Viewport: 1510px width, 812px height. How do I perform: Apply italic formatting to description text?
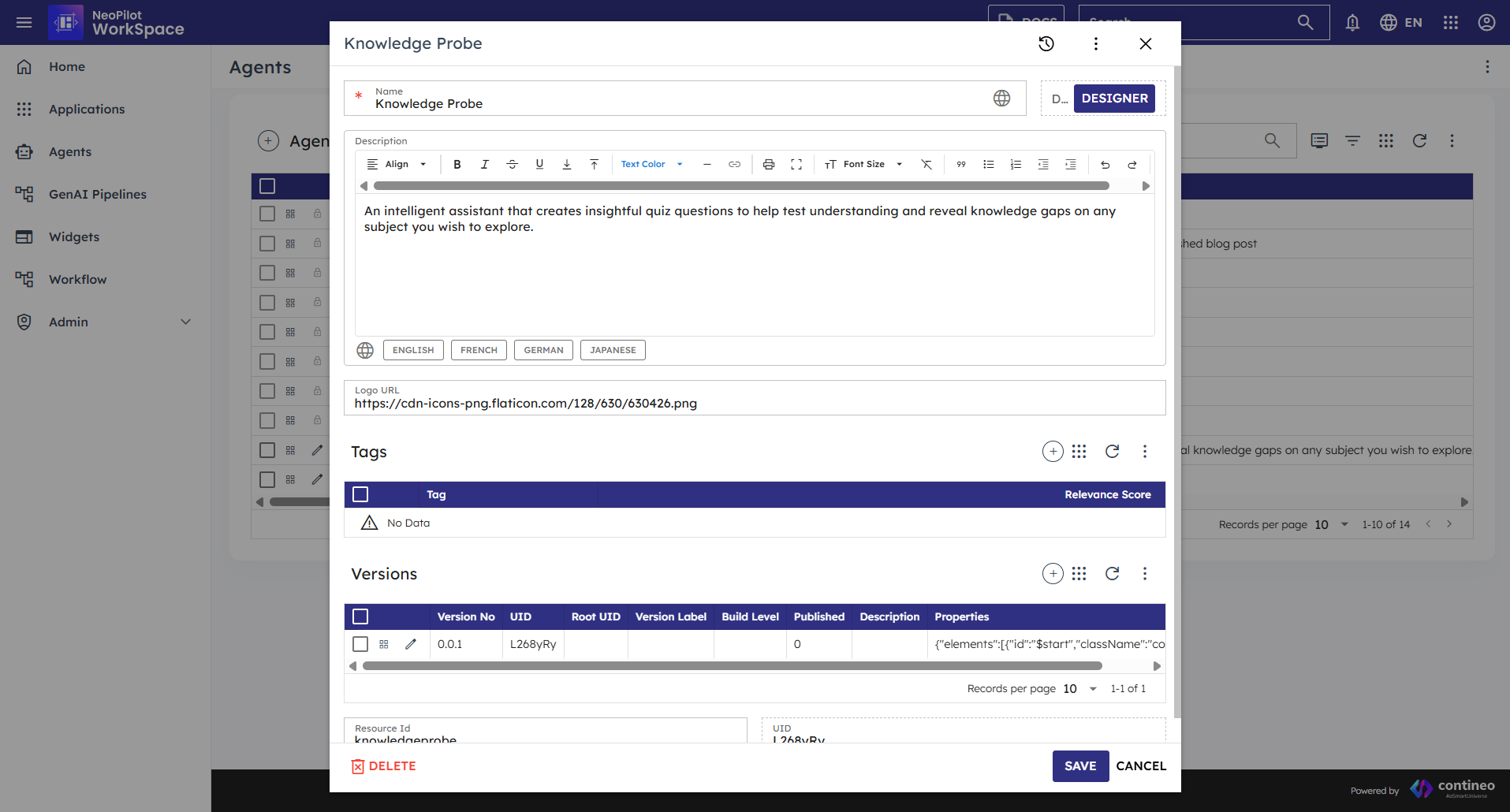click(484, 164)
